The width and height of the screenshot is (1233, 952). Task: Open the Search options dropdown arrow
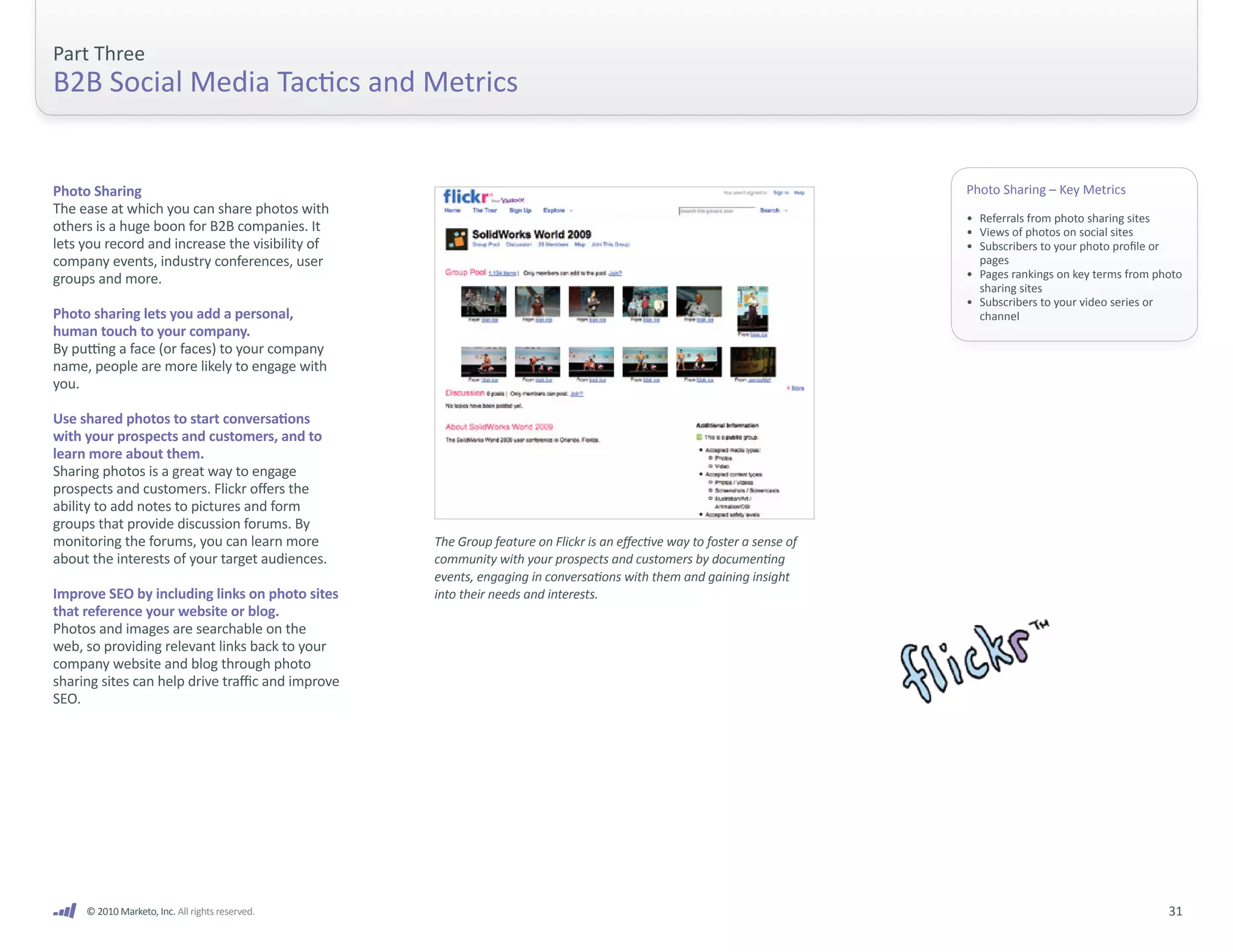point(786,211)
